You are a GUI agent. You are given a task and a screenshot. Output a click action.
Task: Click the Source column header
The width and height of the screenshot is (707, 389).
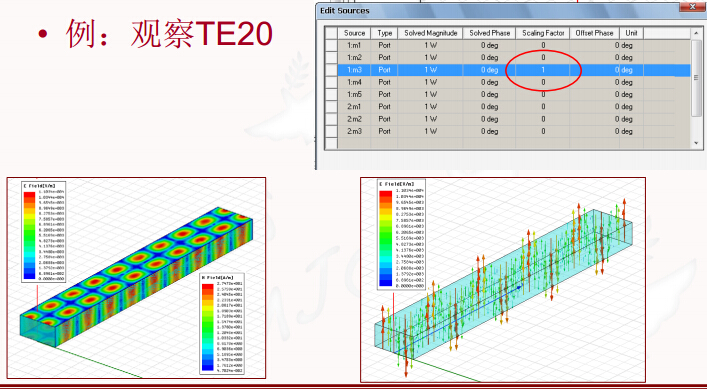(x=354, y=33)
